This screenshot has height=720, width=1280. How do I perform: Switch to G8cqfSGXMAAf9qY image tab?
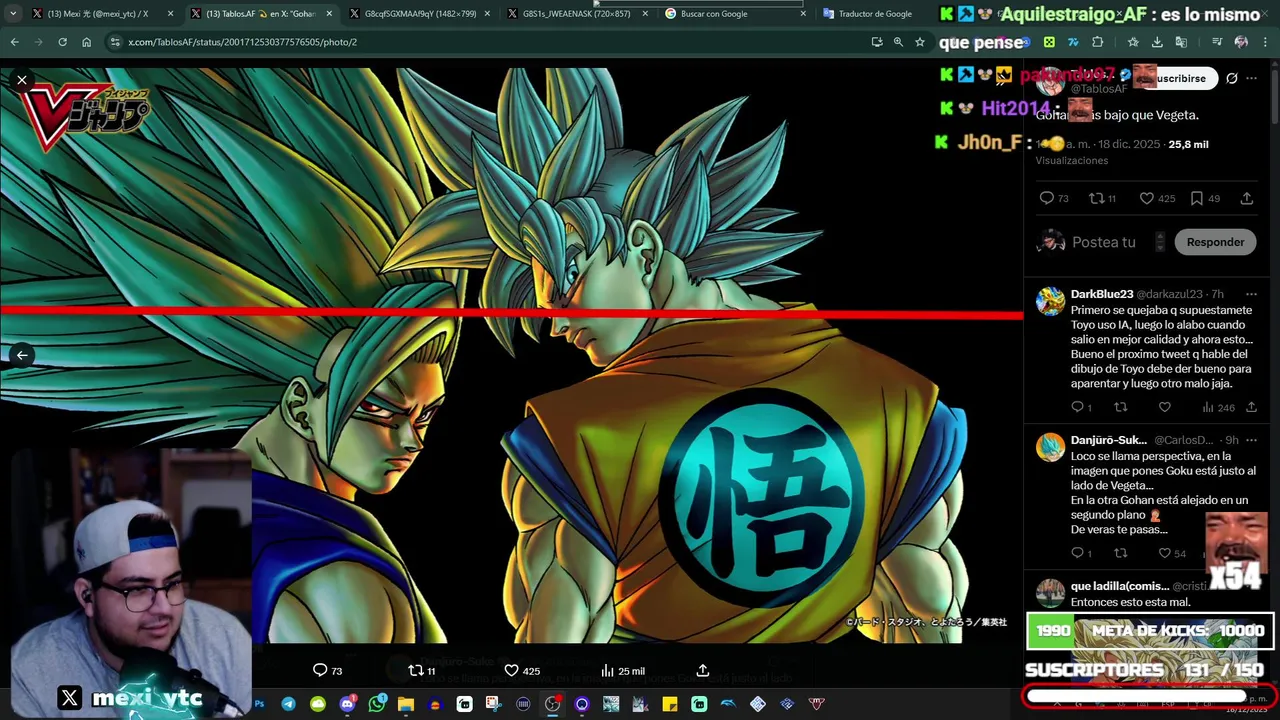(420, 14)
